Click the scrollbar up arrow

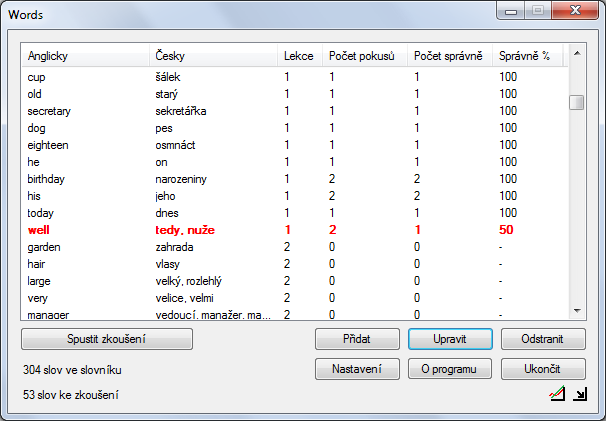[577, 53]
